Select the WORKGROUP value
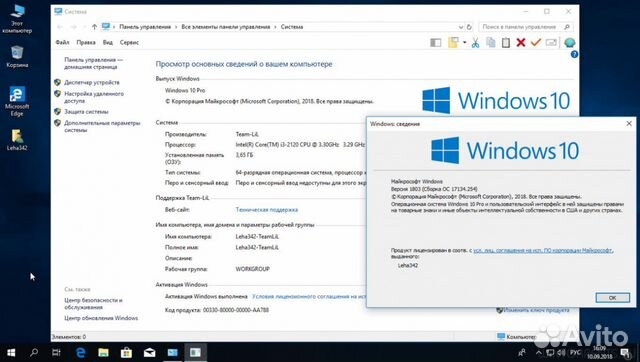This screenshot has width=640, height=362. click(253, 269)
